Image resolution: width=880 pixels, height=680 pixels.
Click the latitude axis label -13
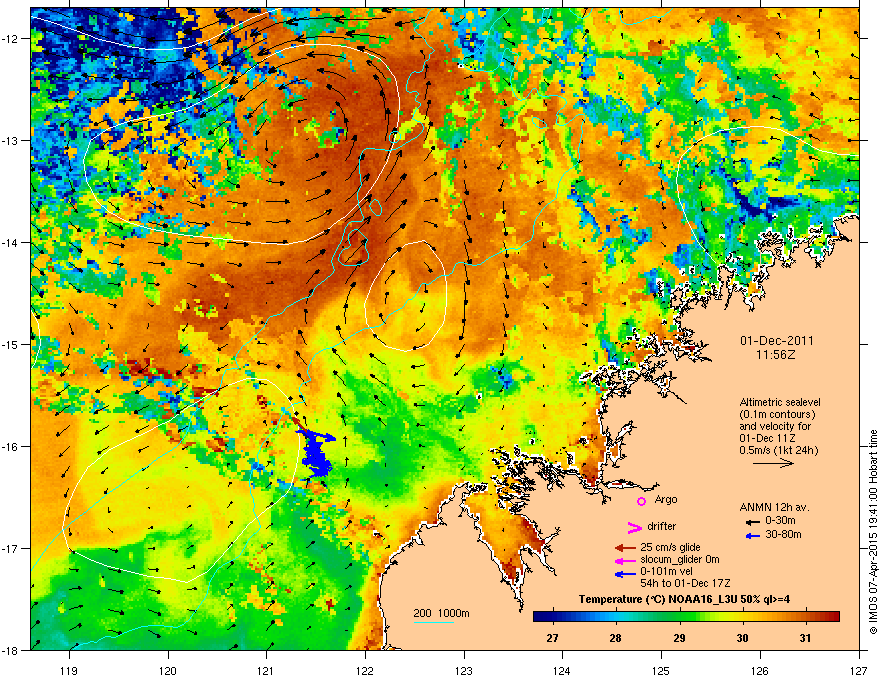click(11, 141)
